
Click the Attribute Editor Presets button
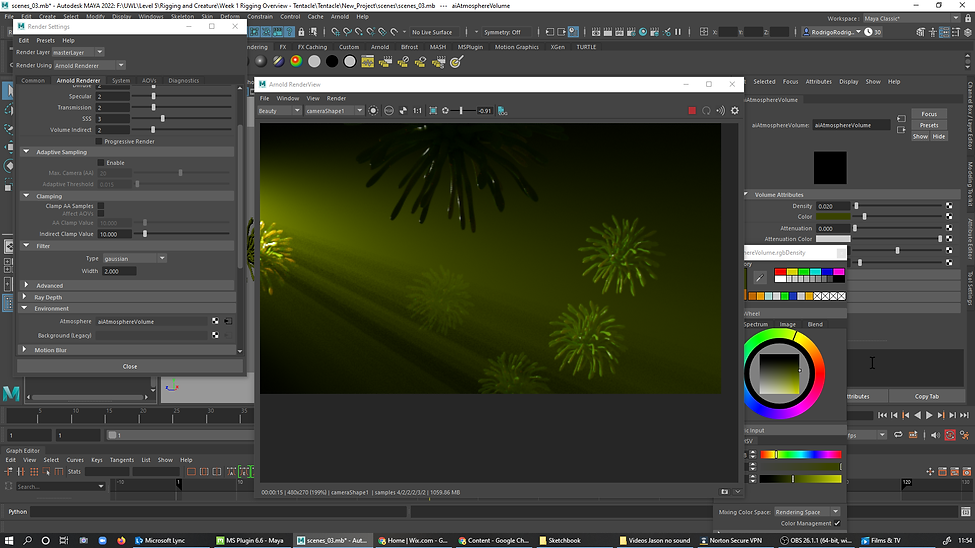coord(929,125)
